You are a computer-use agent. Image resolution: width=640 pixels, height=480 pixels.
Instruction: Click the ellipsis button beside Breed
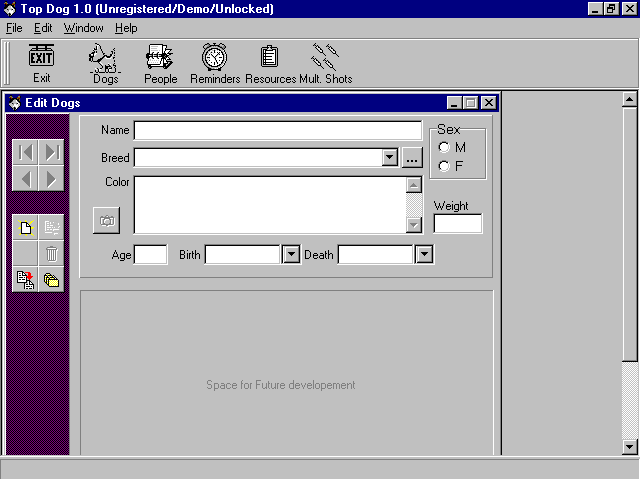[x=413, y=158]
